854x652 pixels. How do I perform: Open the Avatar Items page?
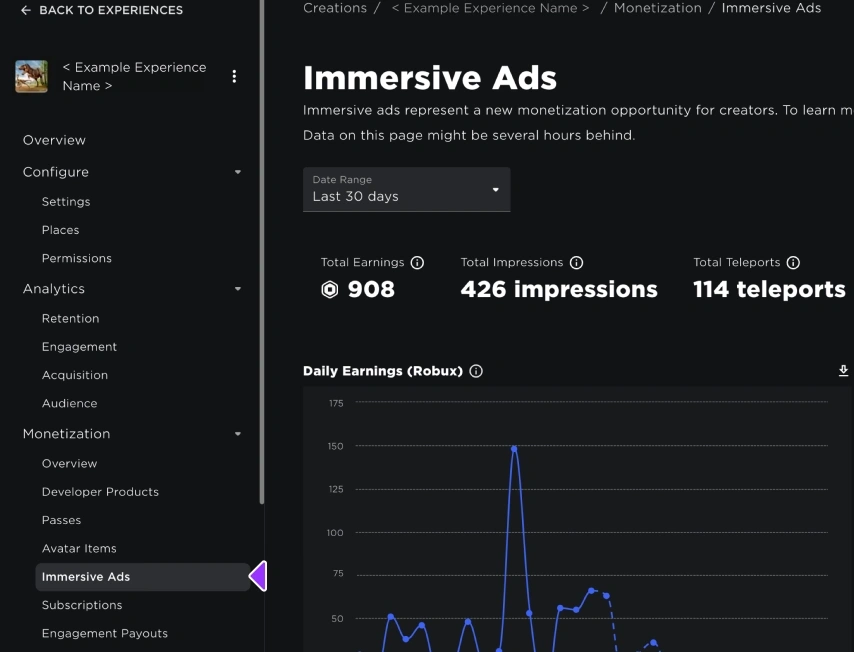click(x=79, y=549)
